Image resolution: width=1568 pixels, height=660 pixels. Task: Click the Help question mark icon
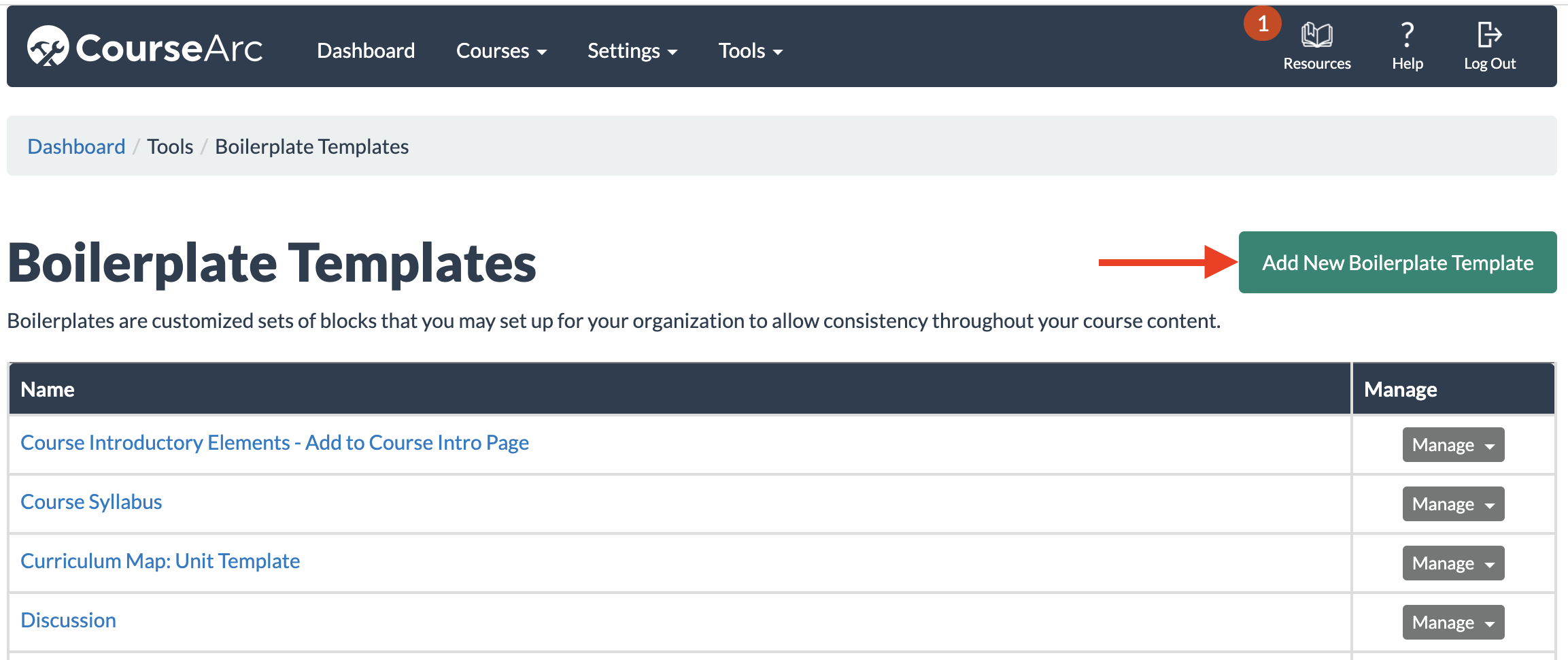click(x=1407, y=35)
